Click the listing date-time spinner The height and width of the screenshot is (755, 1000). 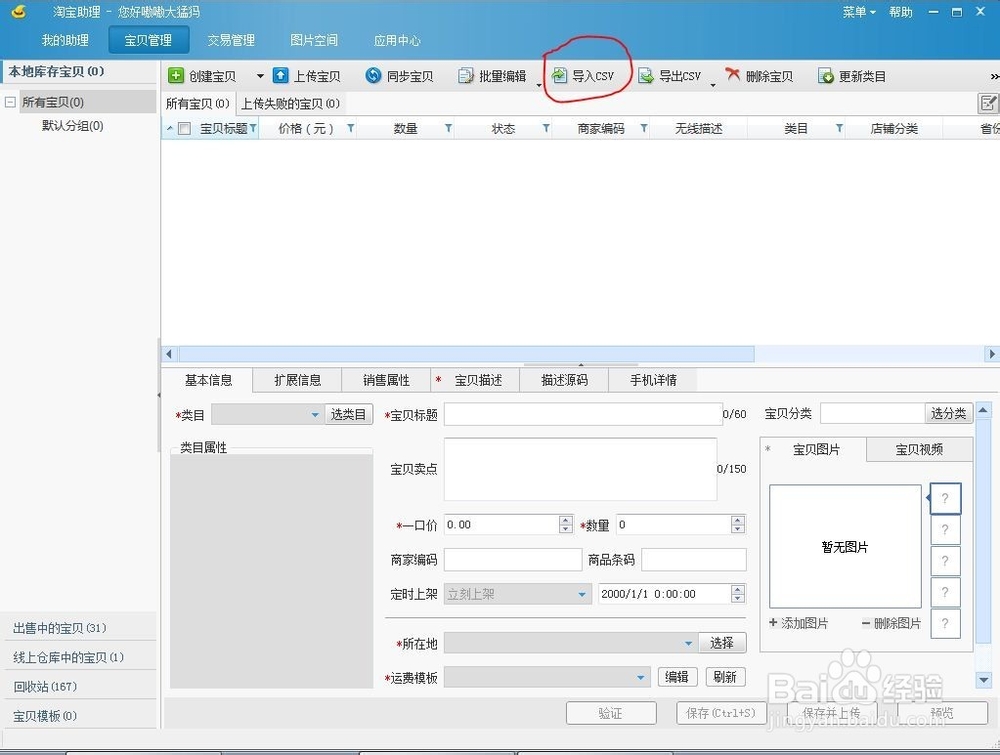[x=738, y=594]
